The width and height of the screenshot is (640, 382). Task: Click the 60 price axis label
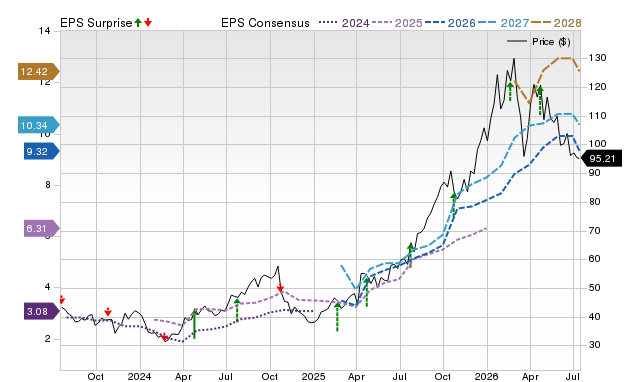[594, 259]
